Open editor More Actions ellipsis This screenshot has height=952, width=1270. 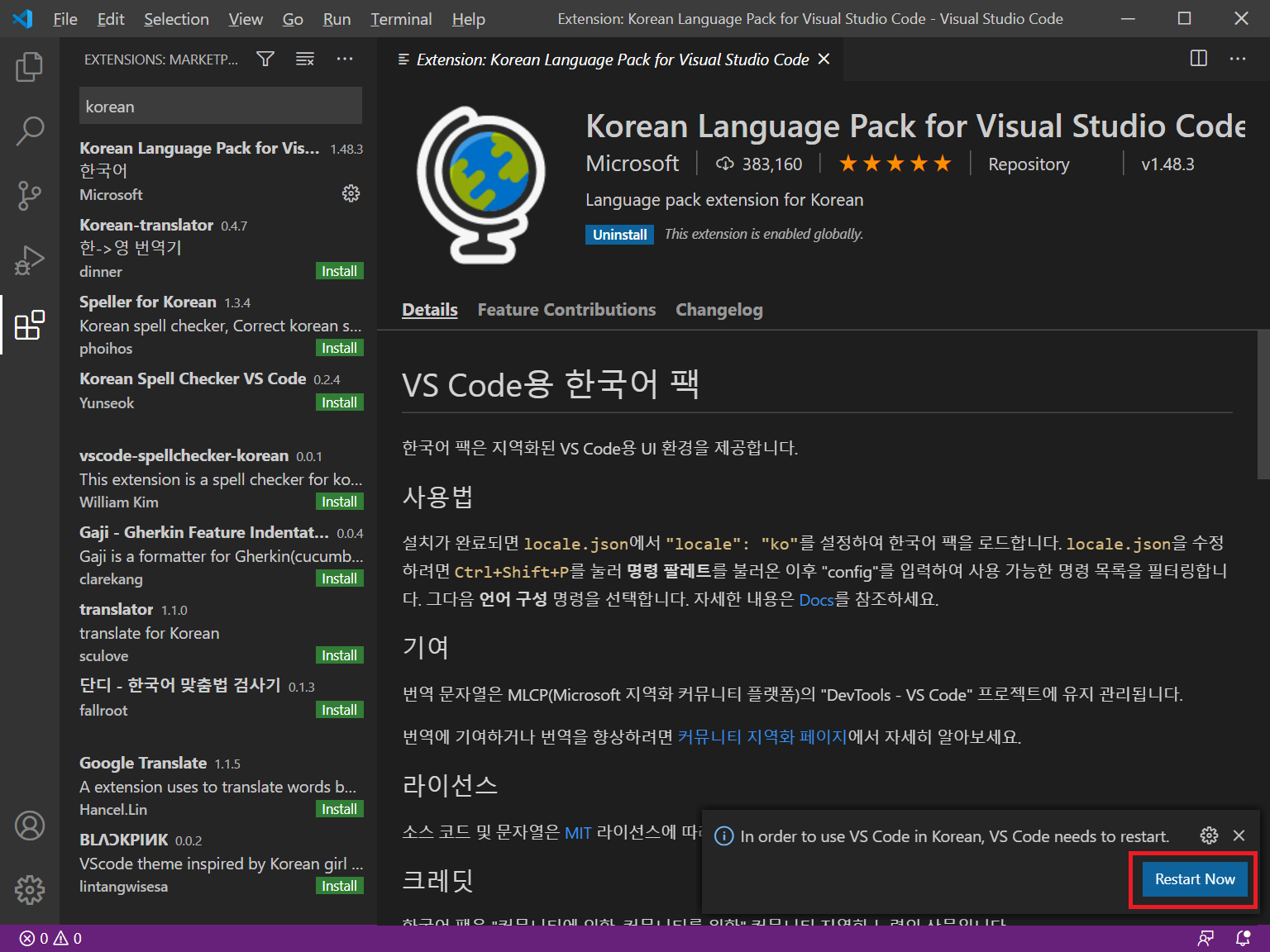click(1238, 59)
